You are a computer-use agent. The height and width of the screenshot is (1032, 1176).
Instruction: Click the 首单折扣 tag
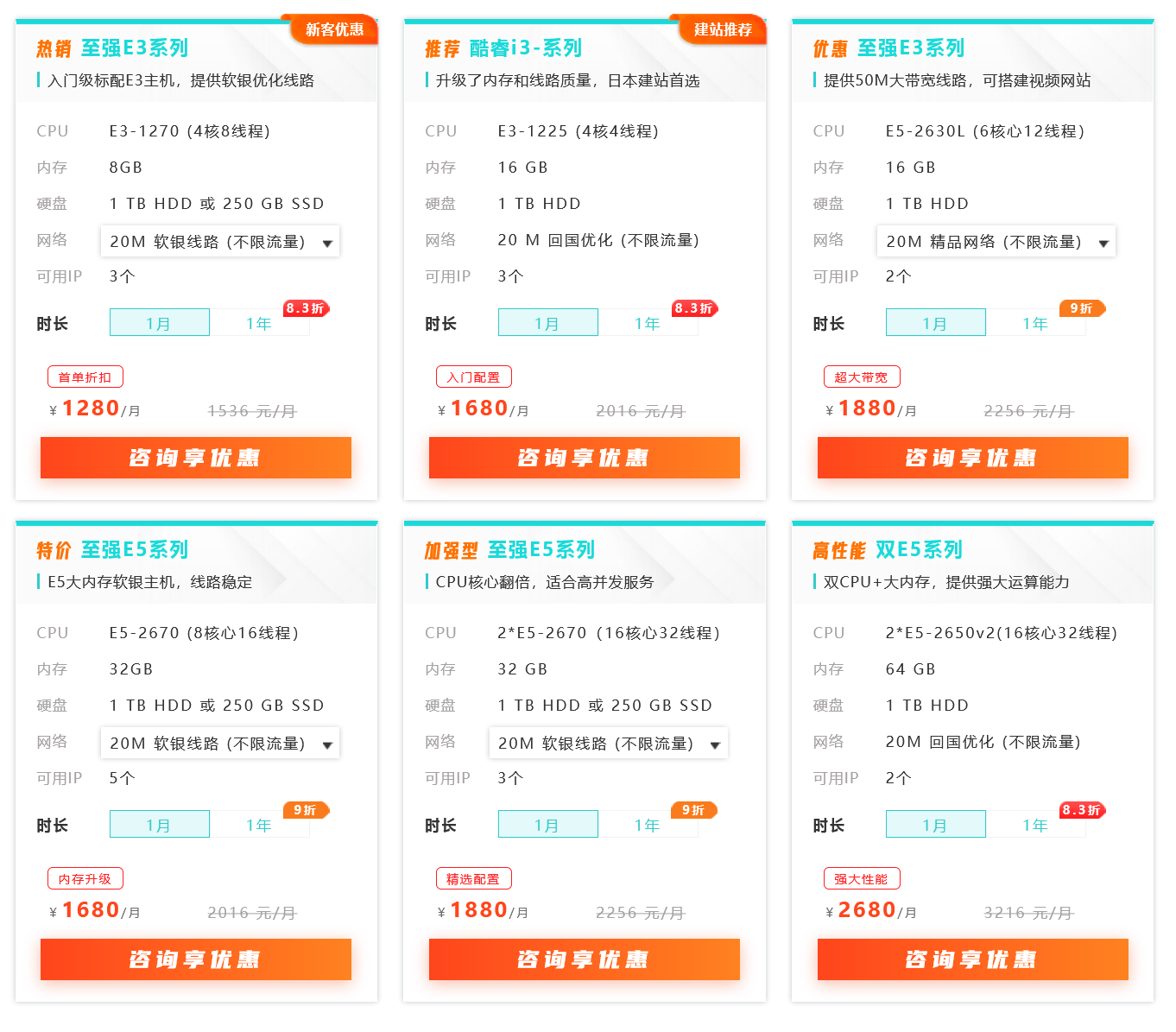[x=85, y=377]
